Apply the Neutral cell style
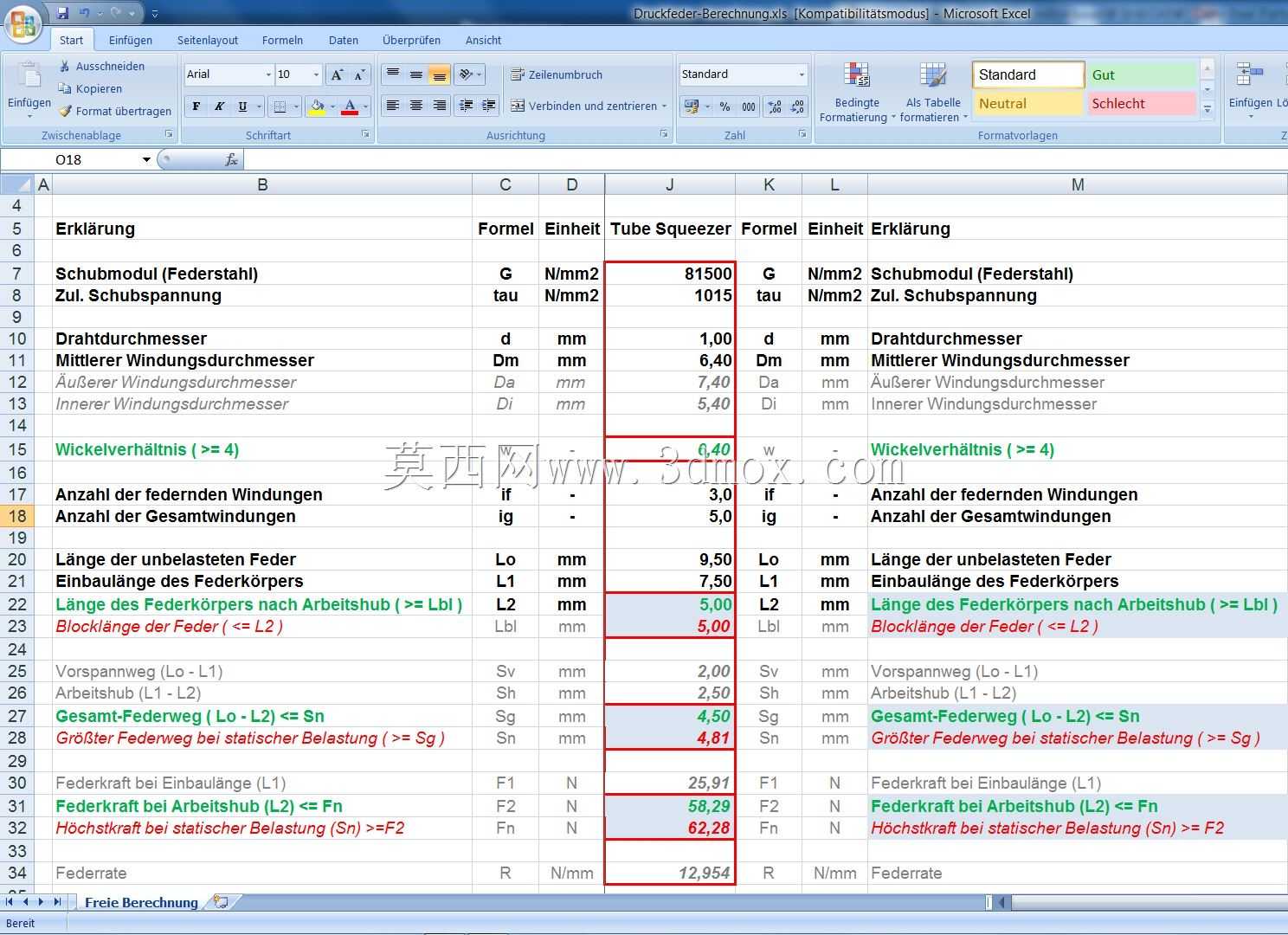This screenshot has width=1288, height=935. (x=1028, y=103)
